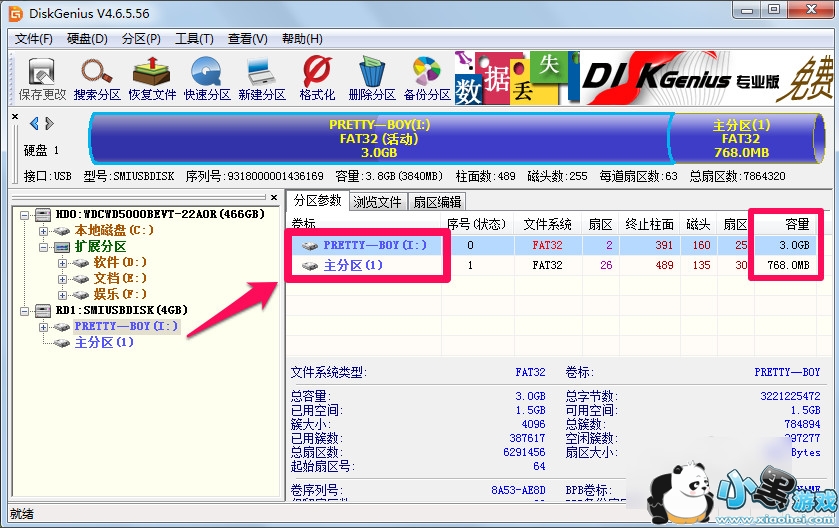Open Search Partition (搜索分区) tool
The width and height of the screenshot is (839, 528).
[97, 79]
